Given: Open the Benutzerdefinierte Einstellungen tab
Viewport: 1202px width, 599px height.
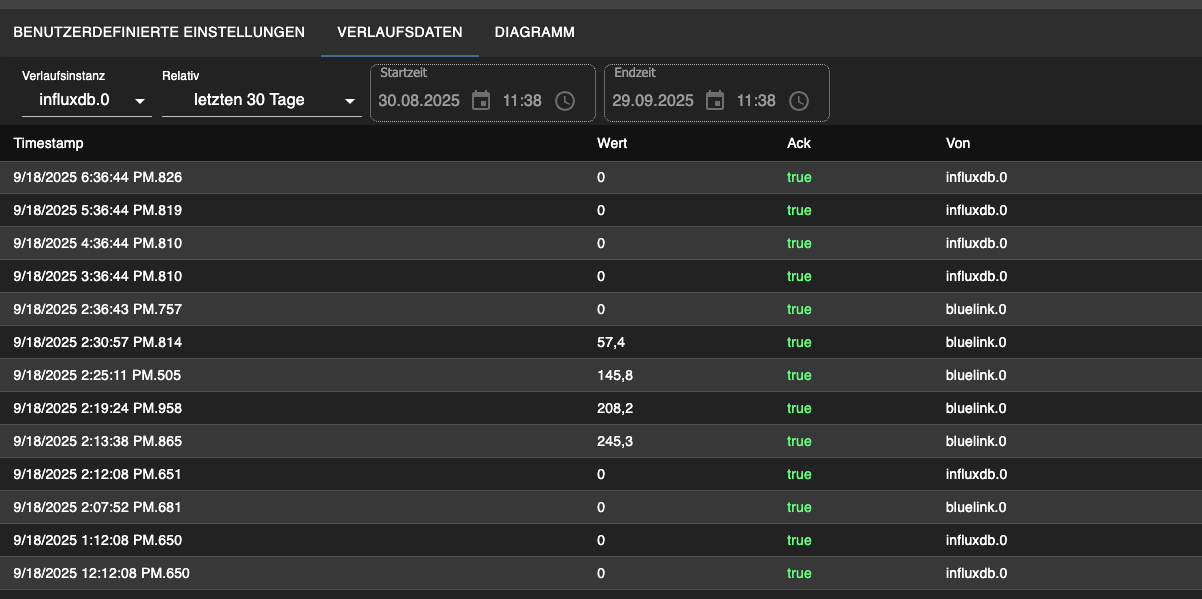Looking at the screenshot, I should [x=159, y=32].
